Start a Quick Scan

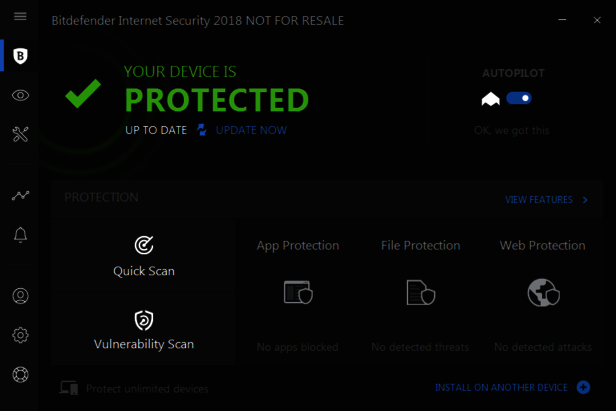pos(144,256)
